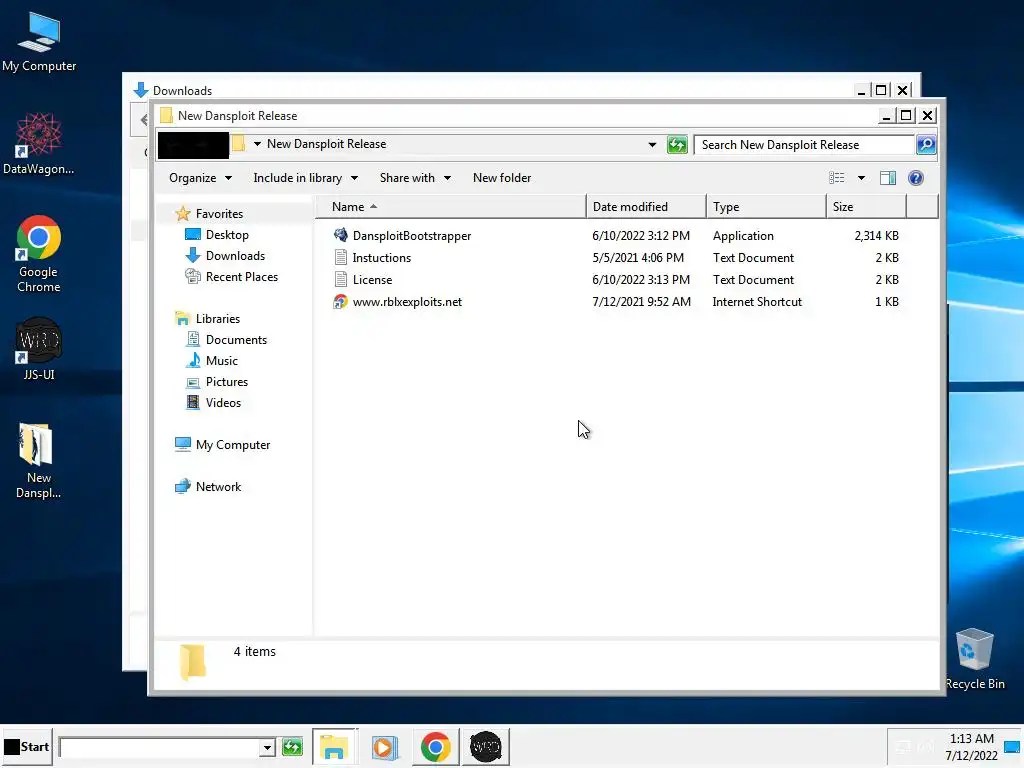Click the search magnifier button
This screenshot has width=1024, height=768.
[926, 144]
